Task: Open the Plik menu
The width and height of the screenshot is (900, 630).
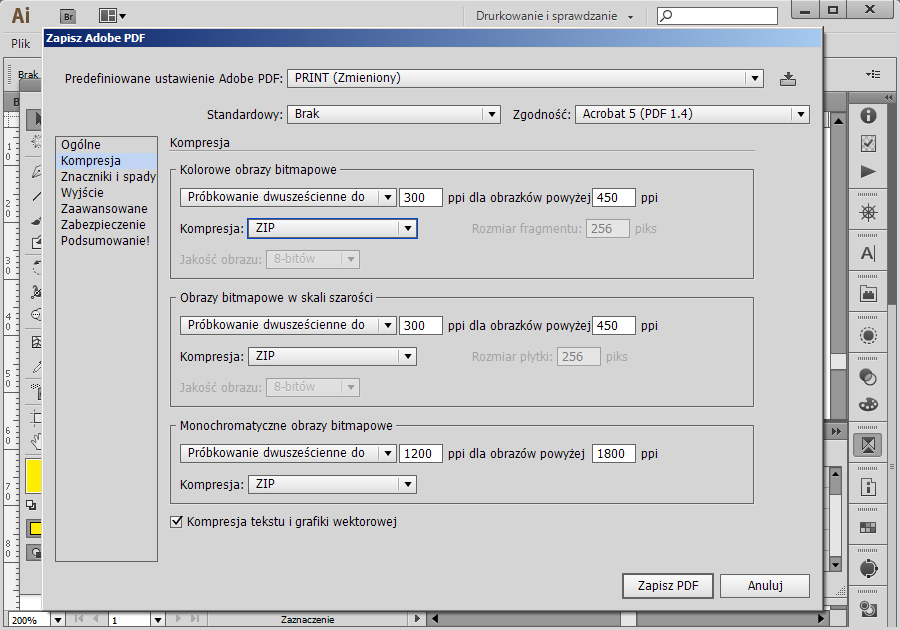Action: [20, 44]
